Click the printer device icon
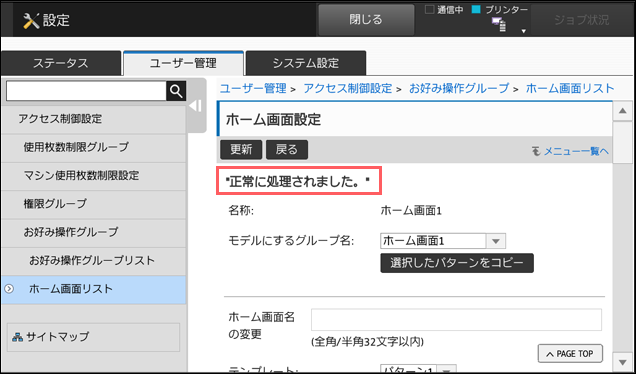Screen dimensions: 636x374 (x=499, y=24)
